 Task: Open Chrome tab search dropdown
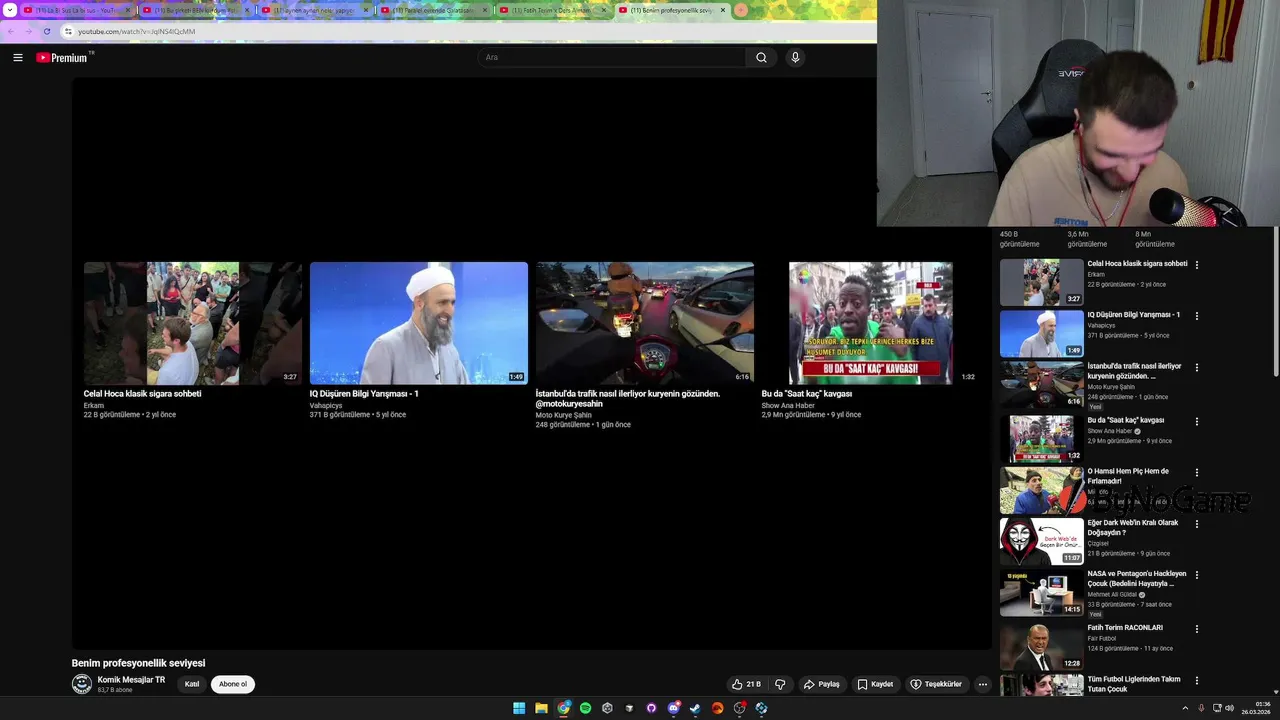(x=10, y=10)
